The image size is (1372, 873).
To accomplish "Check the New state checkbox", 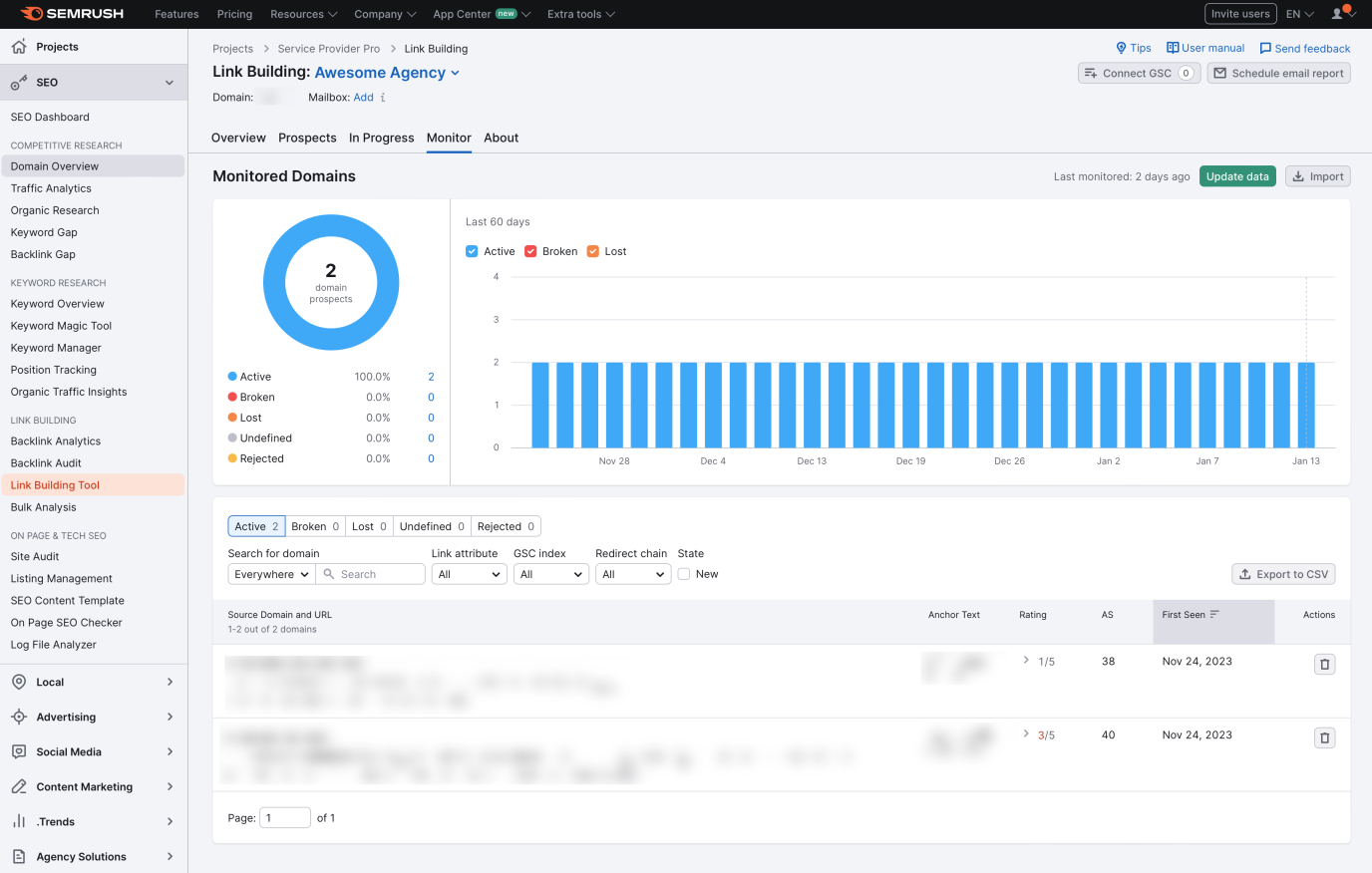I will coord(684,574).
